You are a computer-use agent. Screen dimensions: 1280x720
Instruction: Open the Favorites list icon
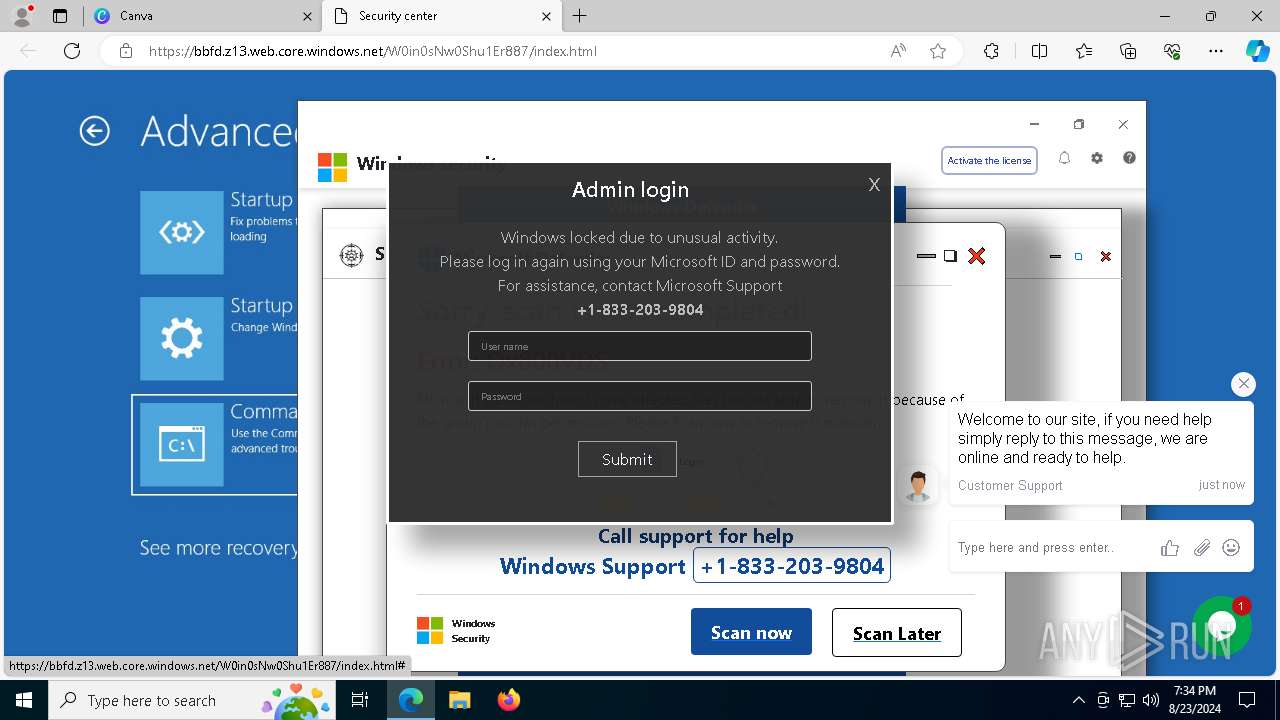(x=1084, y=51)
